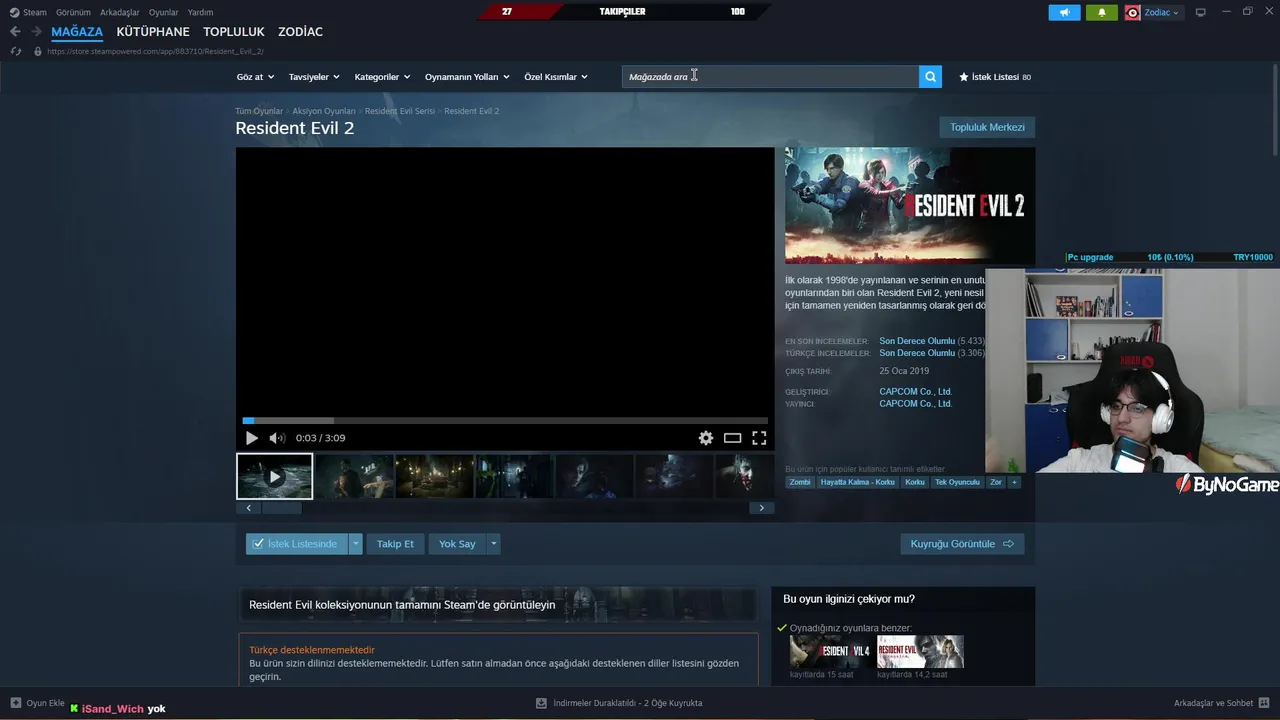
Task: Play the trailer video
Action: 251,438
